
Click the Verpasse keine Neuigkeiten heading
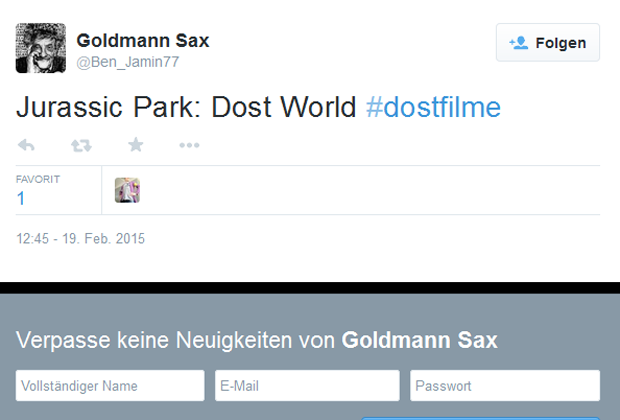[257, 340]
